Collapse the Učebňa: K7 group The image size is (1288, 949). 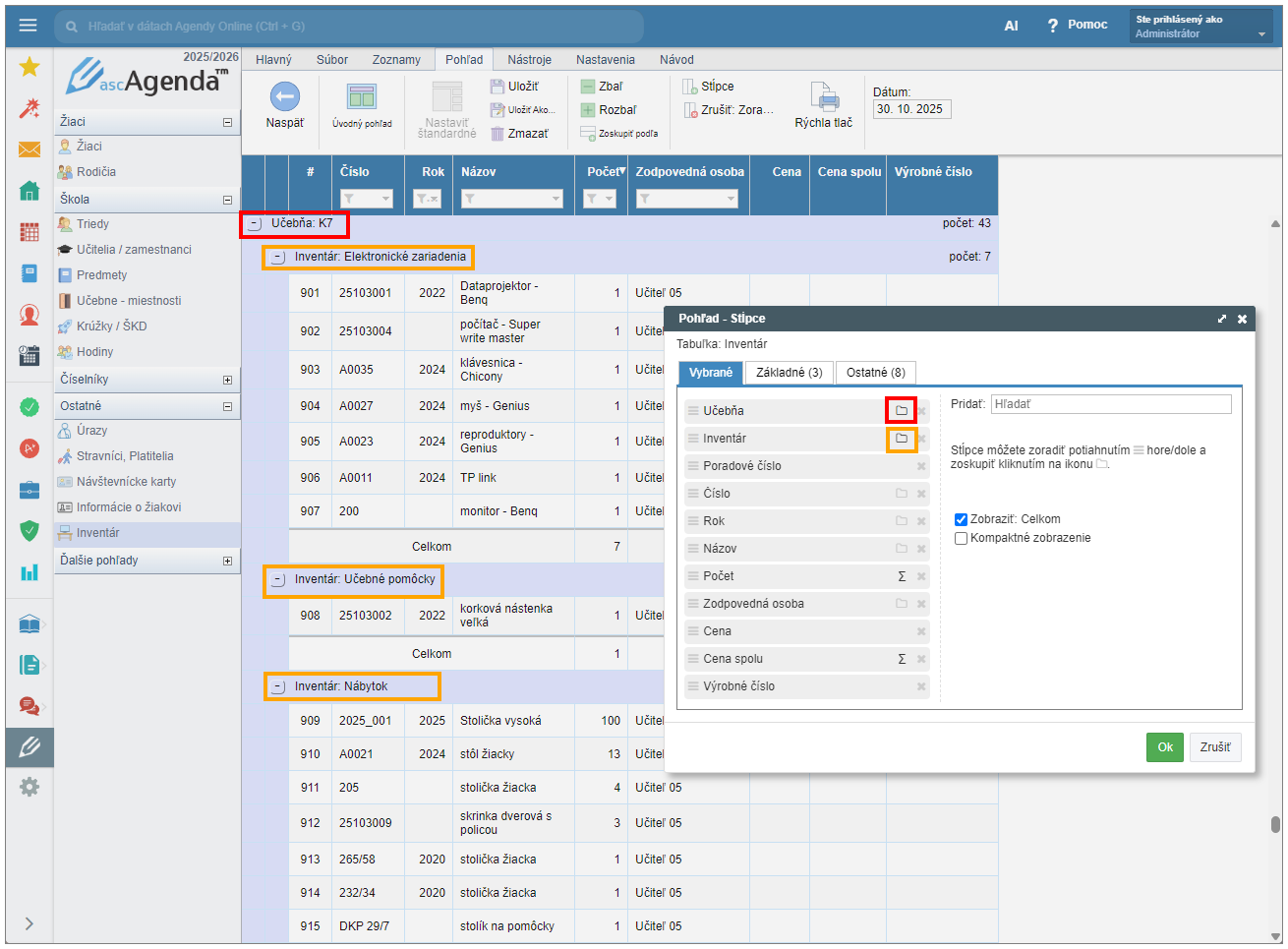pos(255,224)
